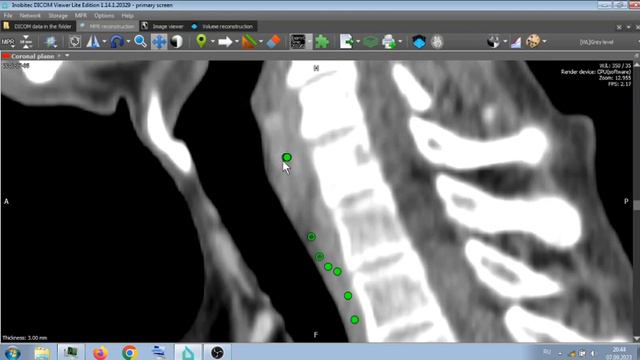Expand the marker tool dropdown arrow
640x360 pixels.
213,42
